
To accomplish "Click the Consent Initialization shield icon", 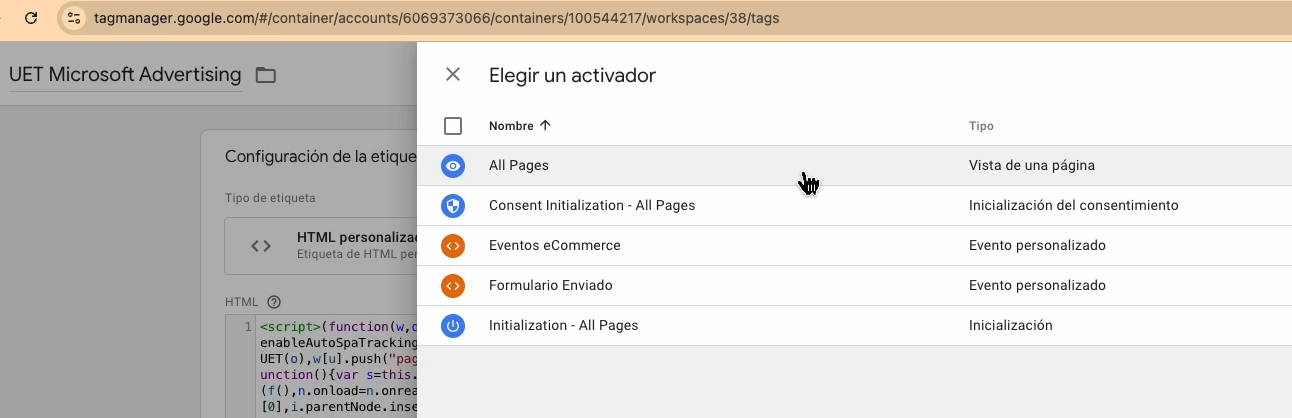I will point(453,206).
